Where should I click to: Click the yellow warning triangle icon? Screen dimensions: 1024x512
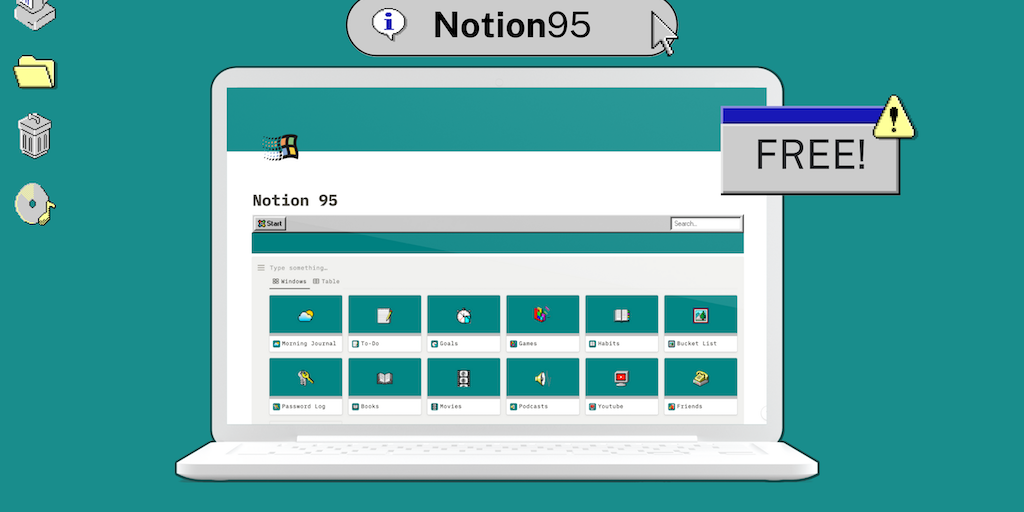[x=893, y=118]
